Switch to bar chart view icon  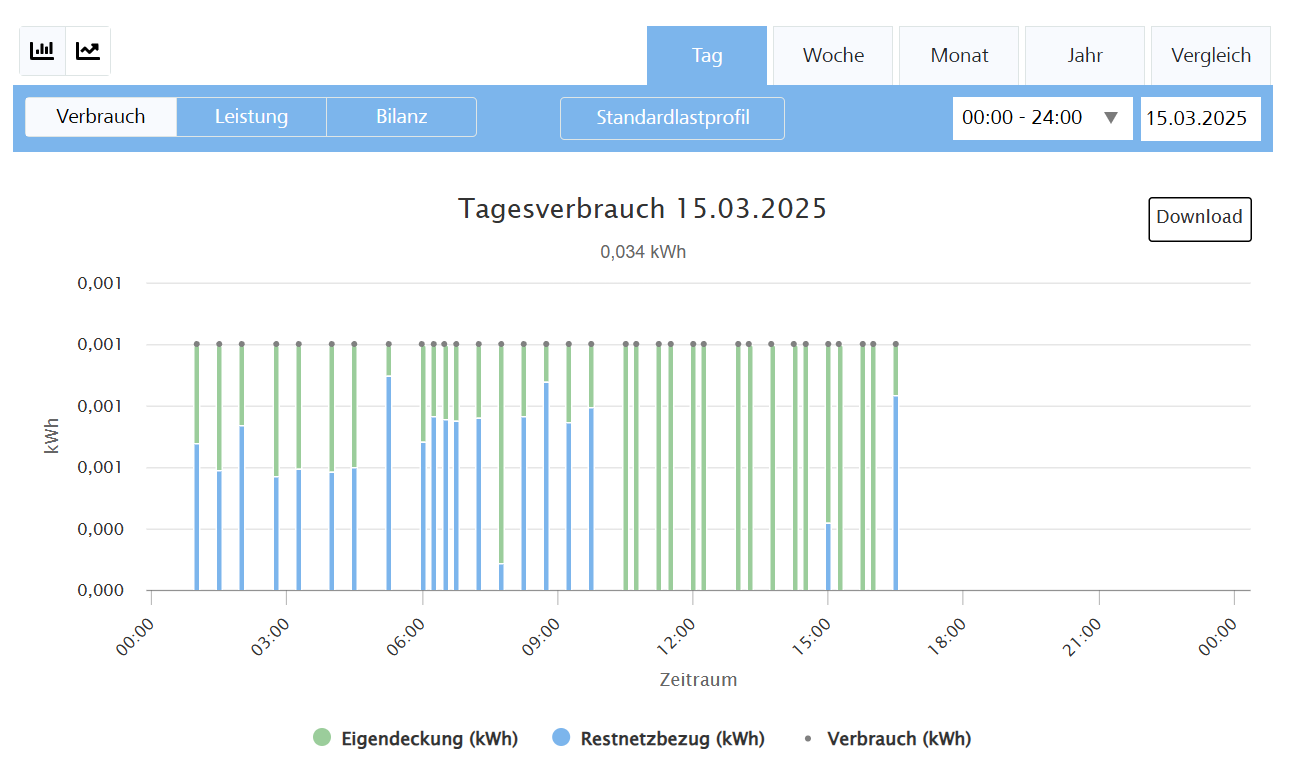point(42,51)
